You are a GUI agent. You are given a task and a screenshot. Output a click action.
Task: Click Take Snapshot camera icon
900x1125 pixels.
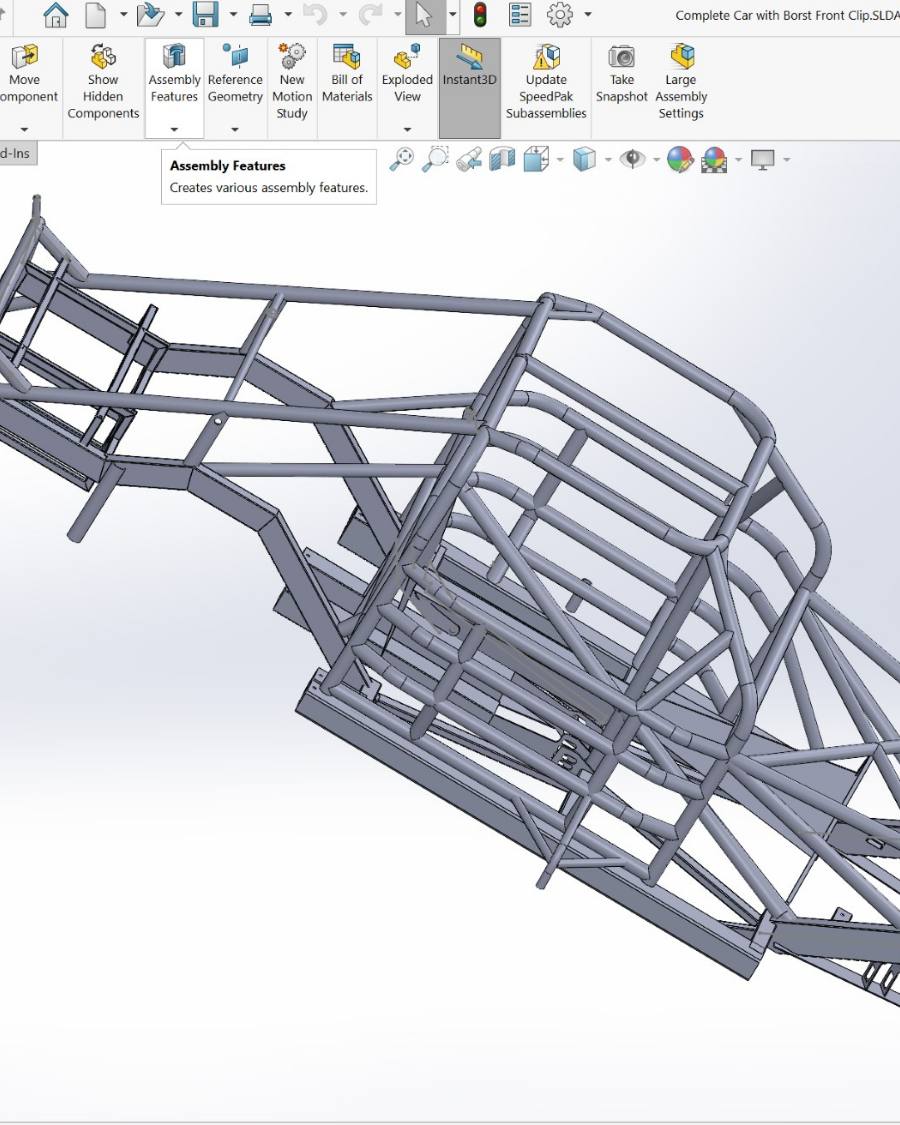(x=622, y=73)
